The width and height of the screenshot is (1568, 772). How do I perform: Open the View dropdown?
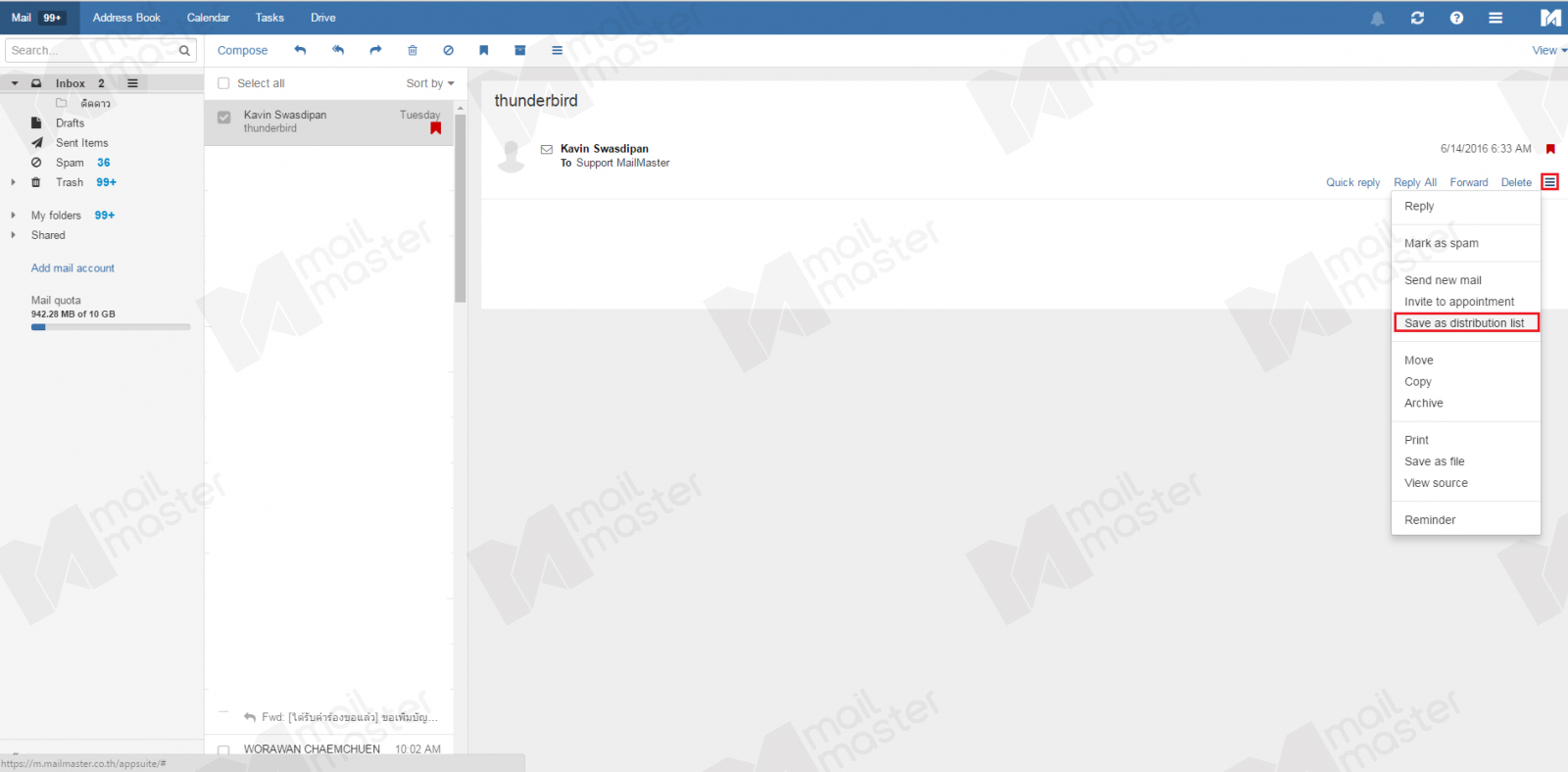[x=1549, y=50]
